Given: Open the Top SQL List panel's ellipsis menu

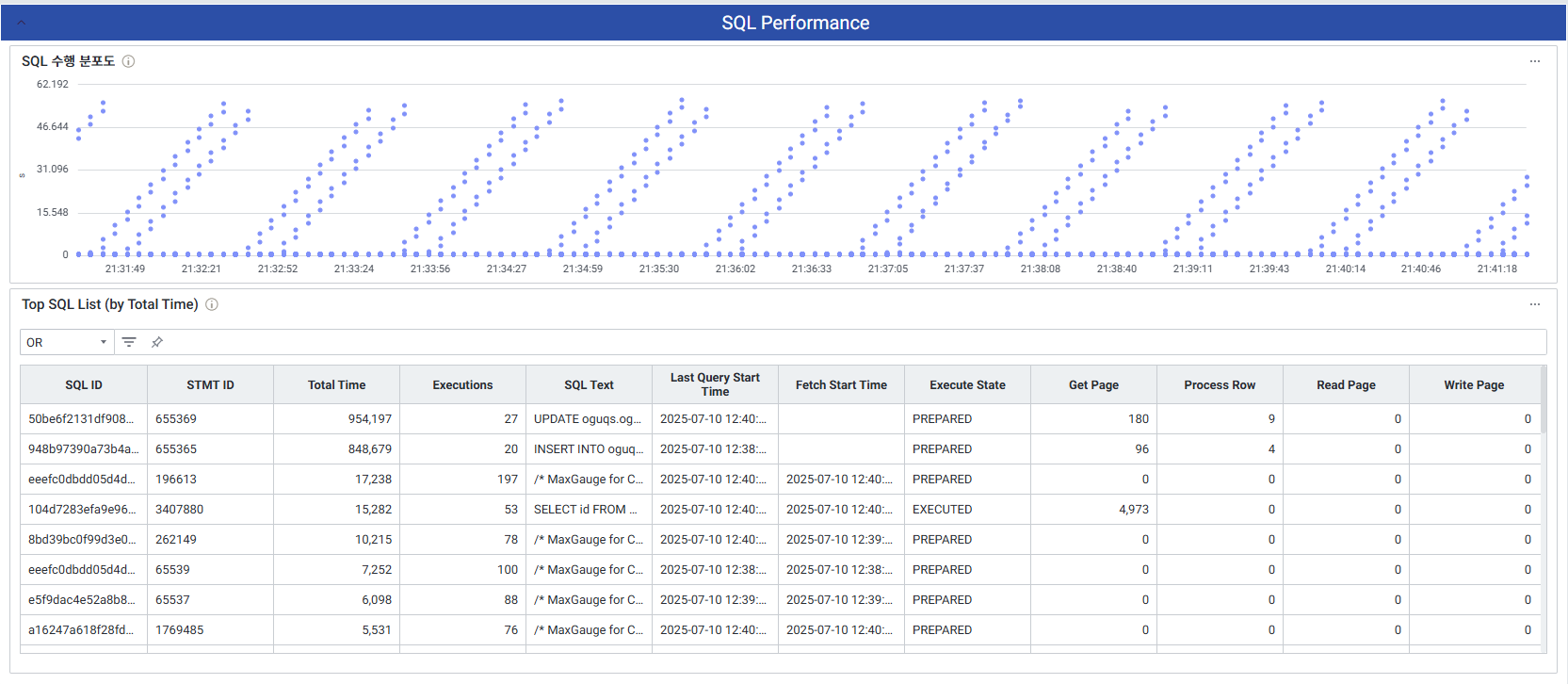Looking at the screenshot, I should tap(1534, 304).
